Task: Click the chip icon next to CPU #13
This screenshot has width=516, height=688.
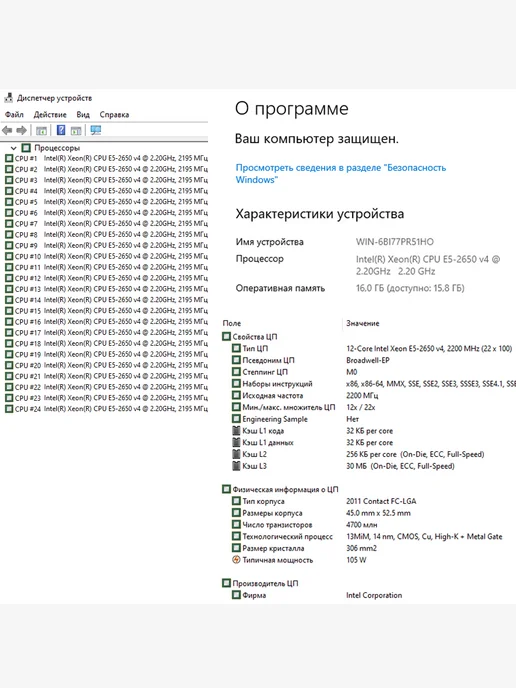Action: click(x=9, y=289)
